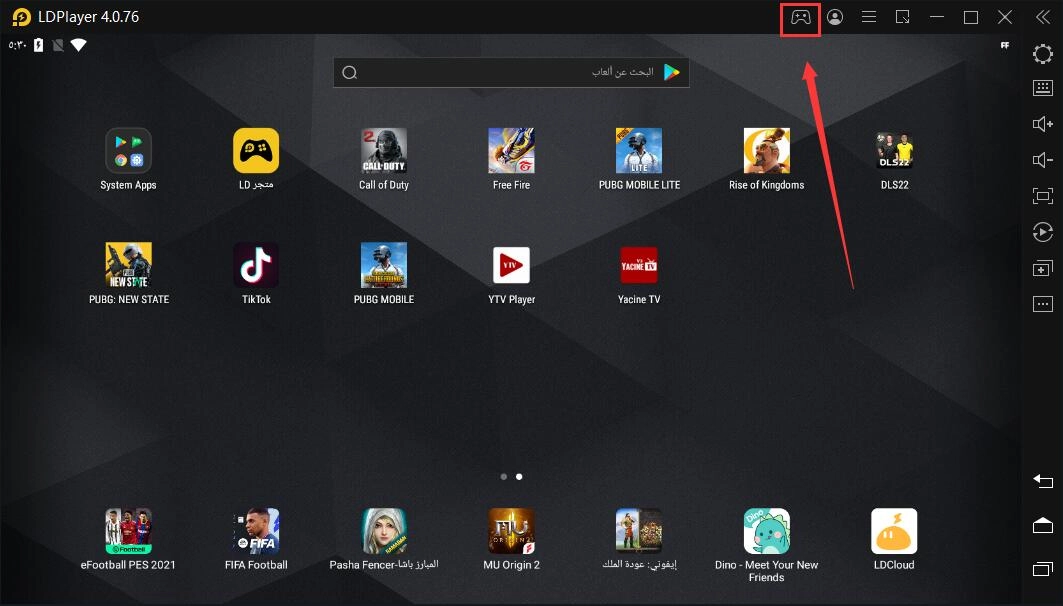1063x606 pixels.
Task: Open the operation recorder icon
Action: click(x=1043, y=232)
